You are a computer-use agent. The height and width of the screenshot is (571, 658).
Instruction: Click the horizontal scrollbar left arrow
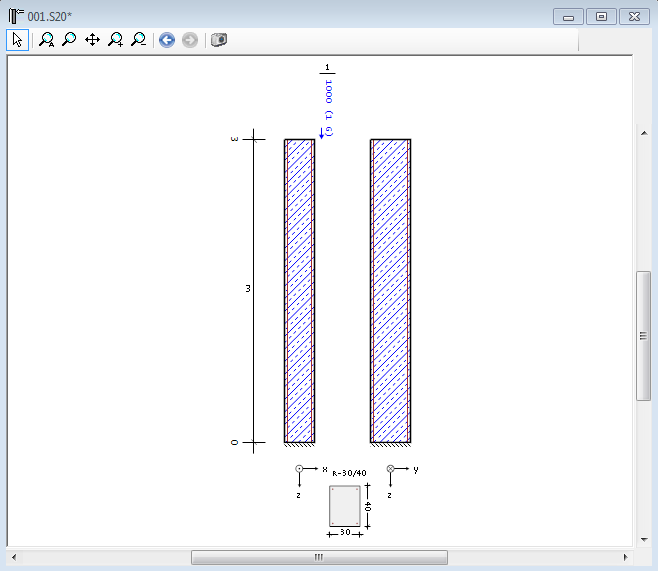(x=14, y=557)
